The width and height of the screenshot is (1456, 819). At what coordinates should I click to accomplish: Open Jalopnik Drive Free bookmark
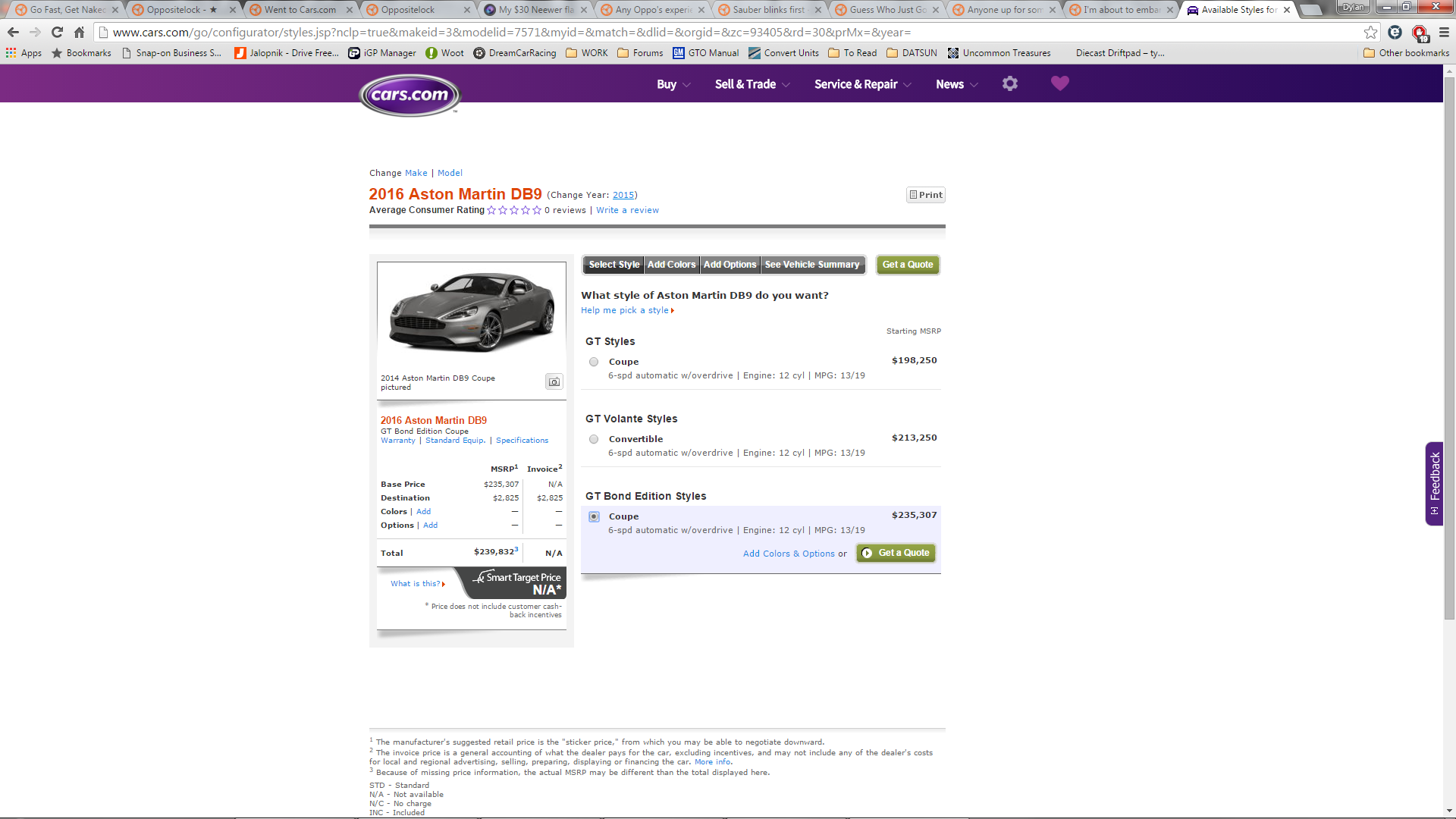(x=287, y=53)
